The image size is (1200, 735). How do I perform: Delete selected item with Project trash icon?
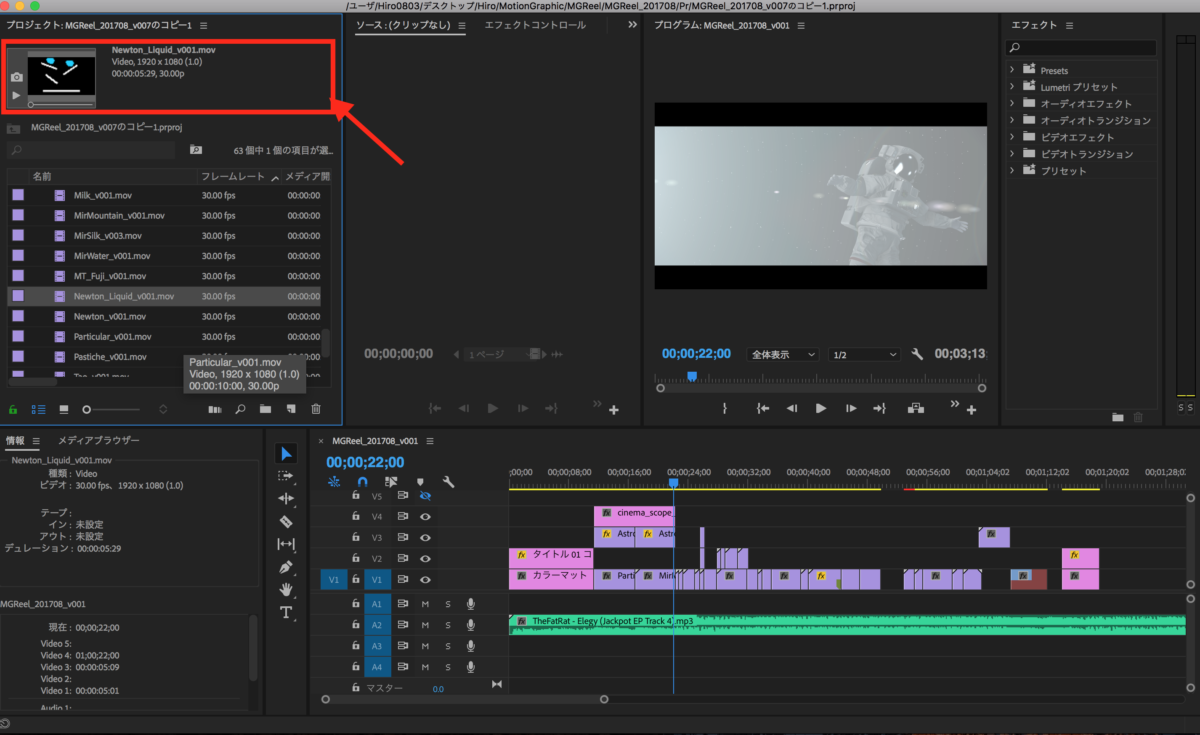(316, 409)
